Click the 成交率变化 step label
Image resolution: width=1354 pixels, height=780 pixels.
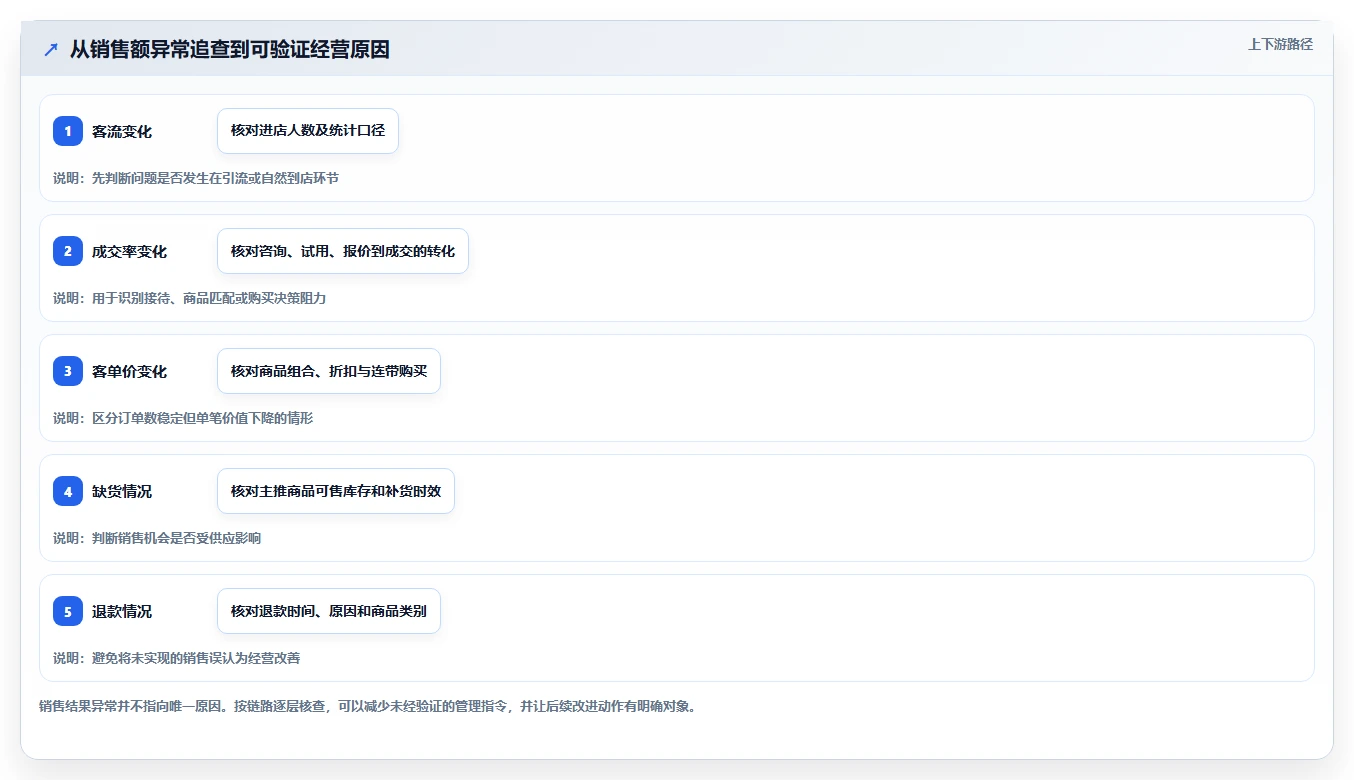pos(130,251)
